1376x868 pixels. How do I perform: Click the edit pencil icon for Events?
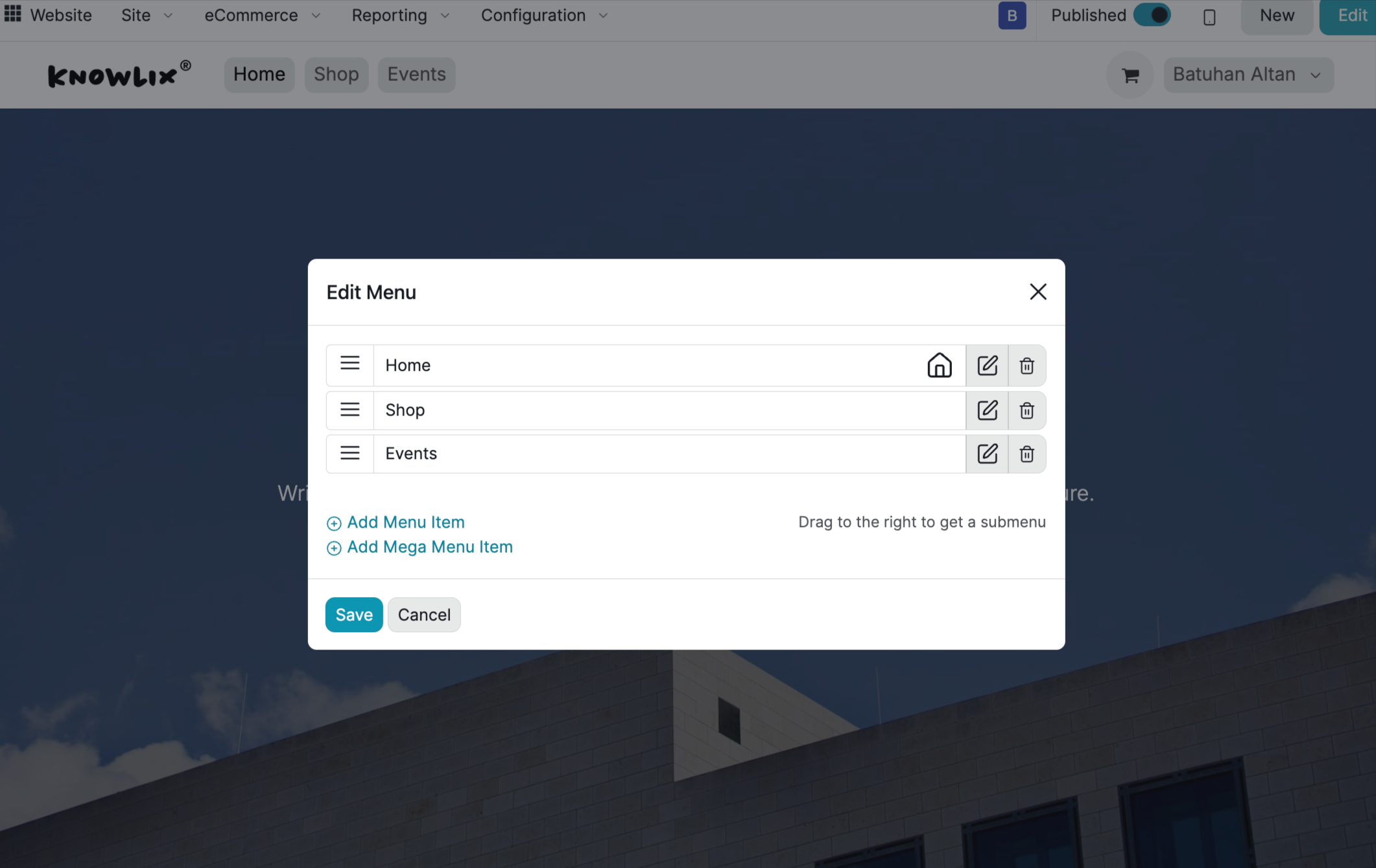(987, 454)
